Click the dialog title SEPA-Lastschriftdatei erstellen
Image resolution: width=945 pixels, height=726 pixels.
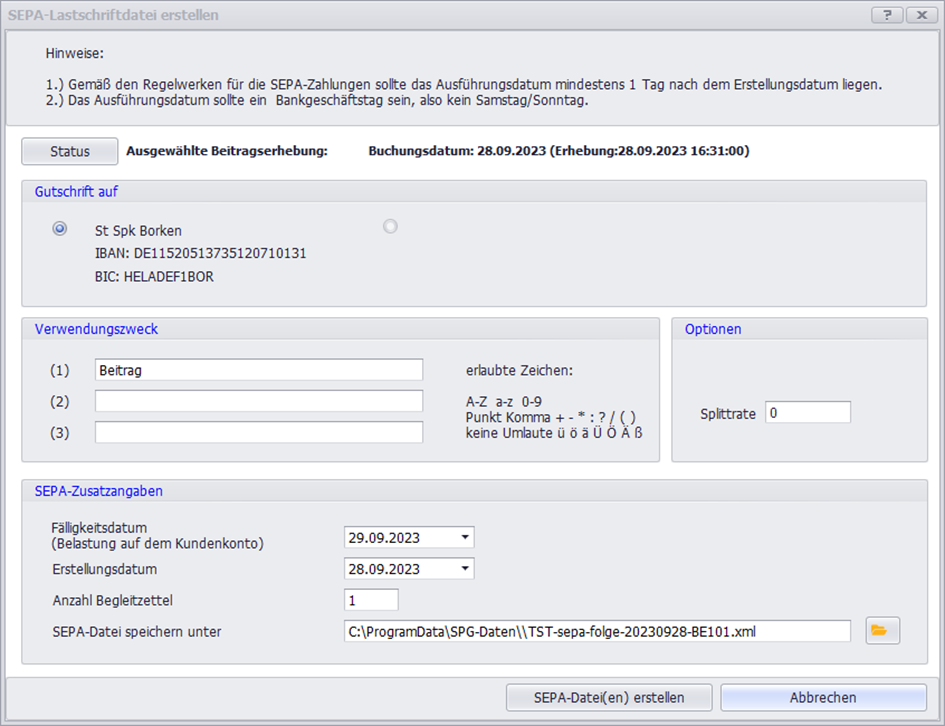(x=113, y=15)
